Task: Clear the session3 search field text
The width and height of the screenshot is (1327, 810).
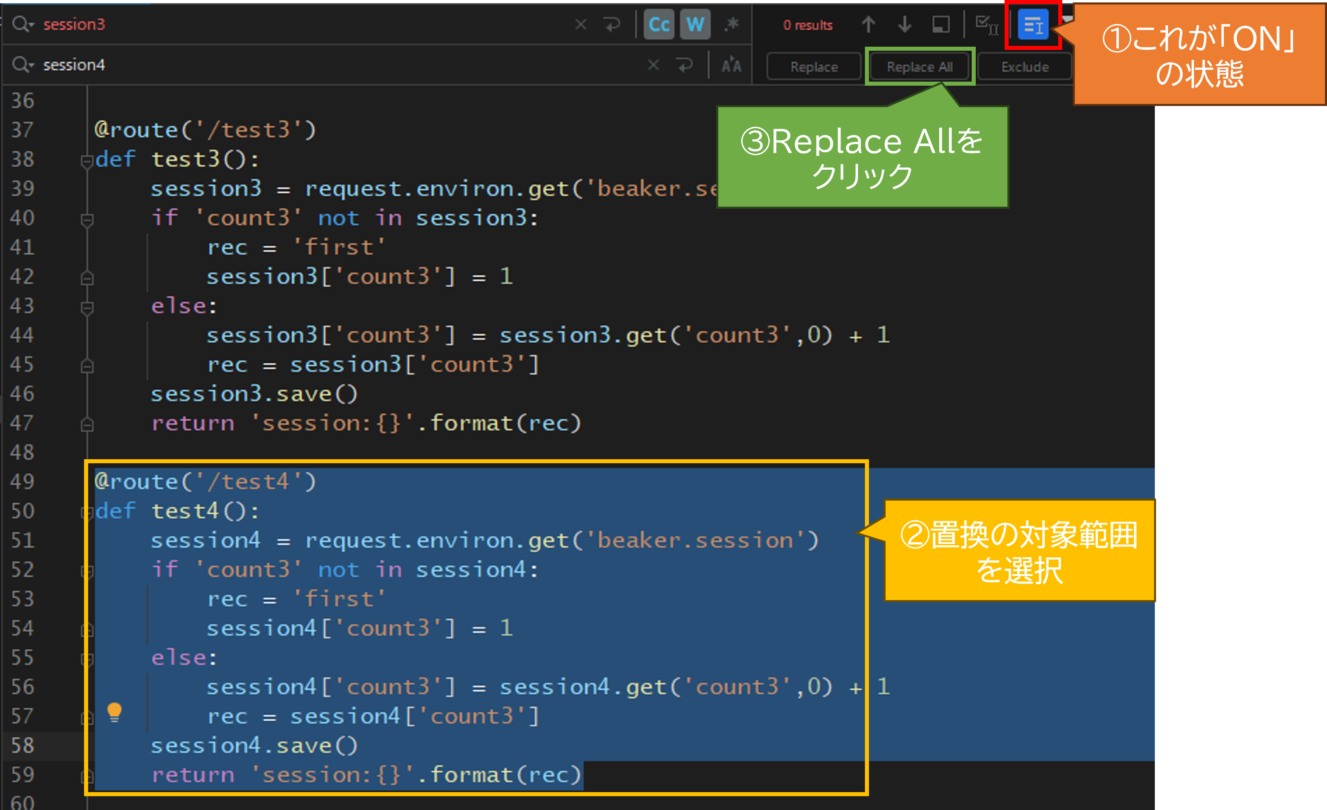Action: (x=581, y=25)
